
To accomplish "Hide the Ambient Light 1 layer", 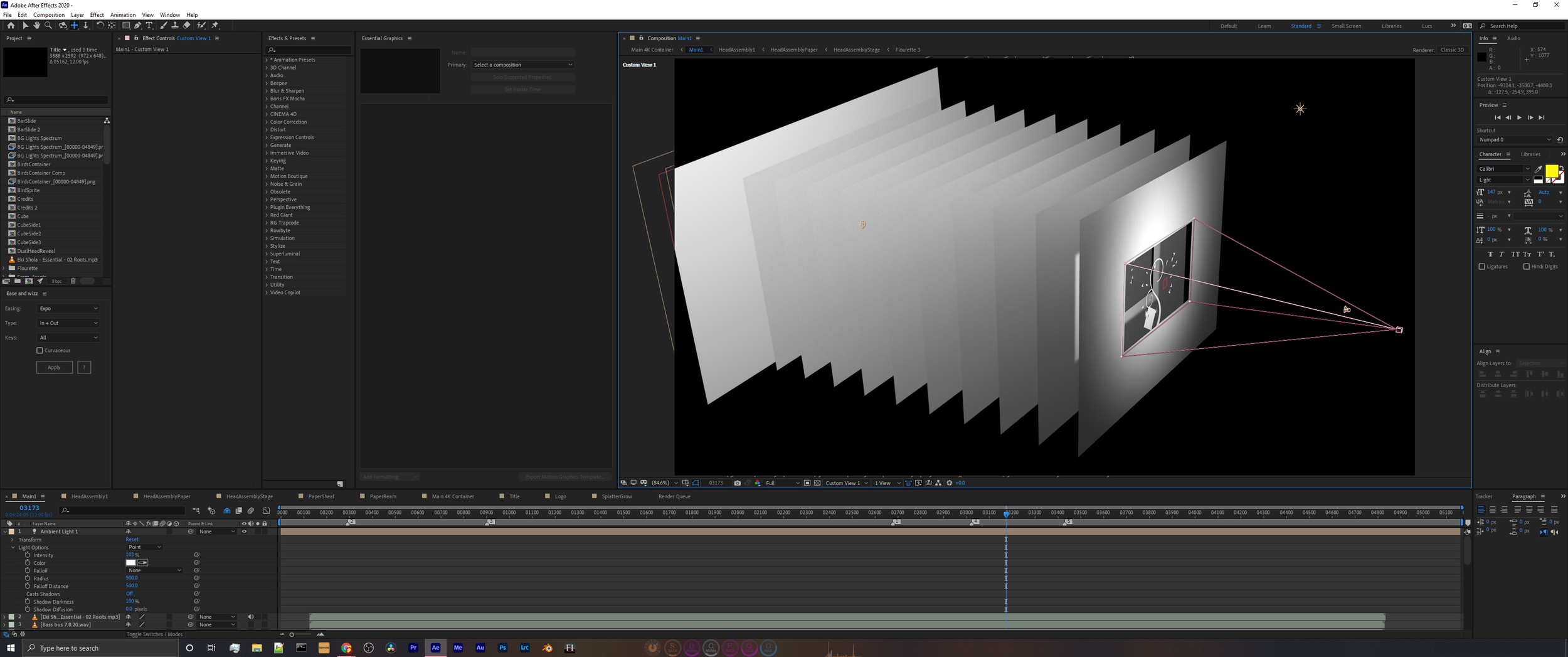I will pyautogui.click(x=244, y=531).
